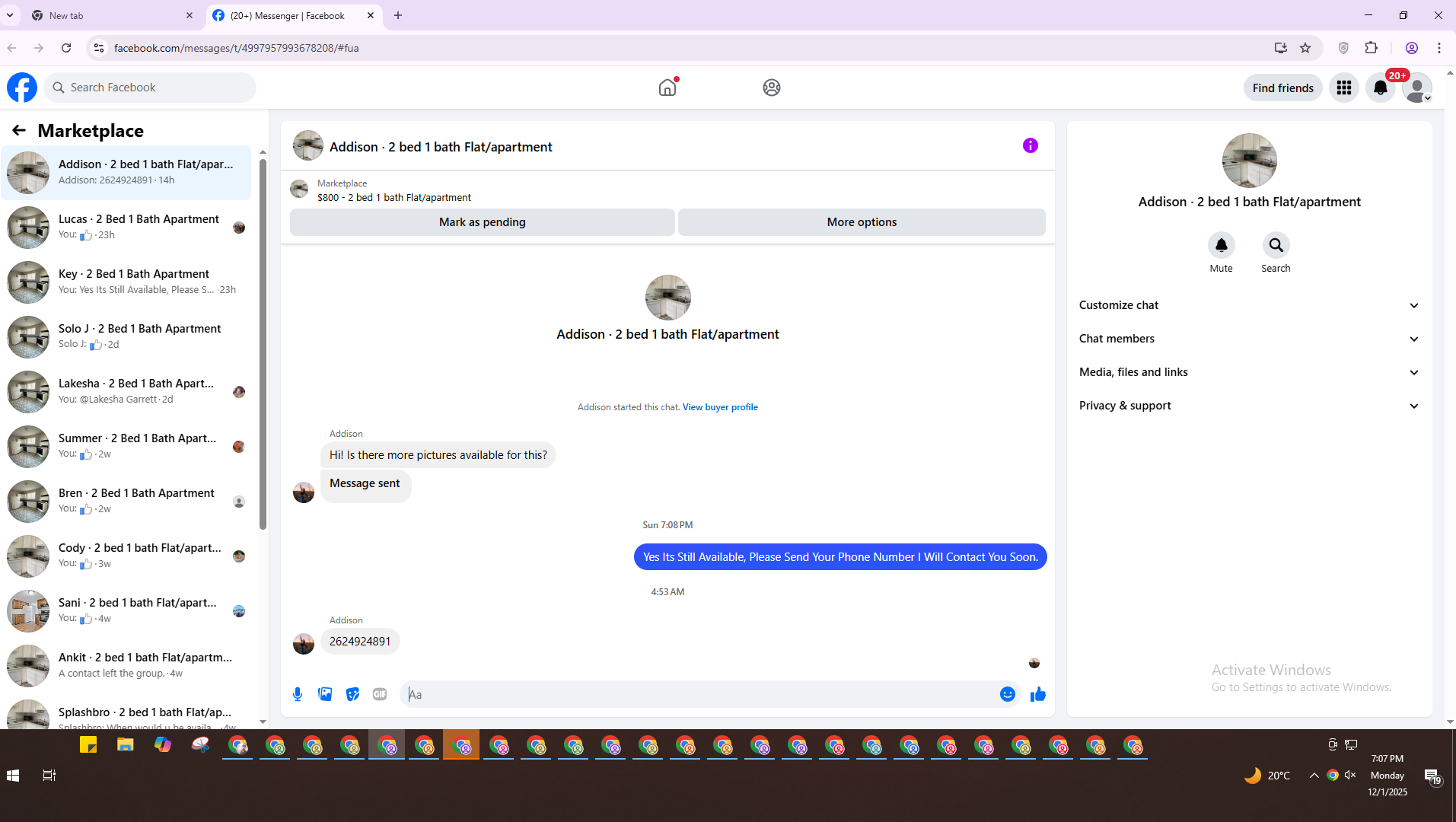The height and width of the screenshot is (822, 1456).
Task: Open Windows Start menu
Action: point(13,776)
